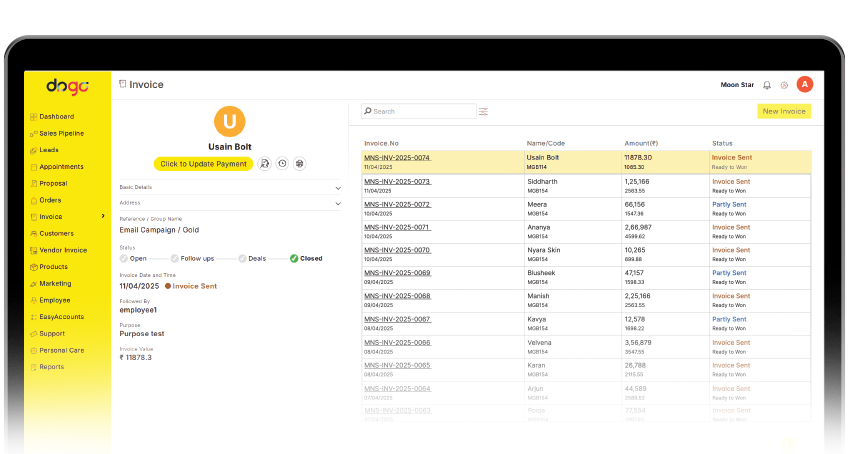Click the Dashboard icon in sidebar
The image size is (850, 454).
(x=33, y=117)
